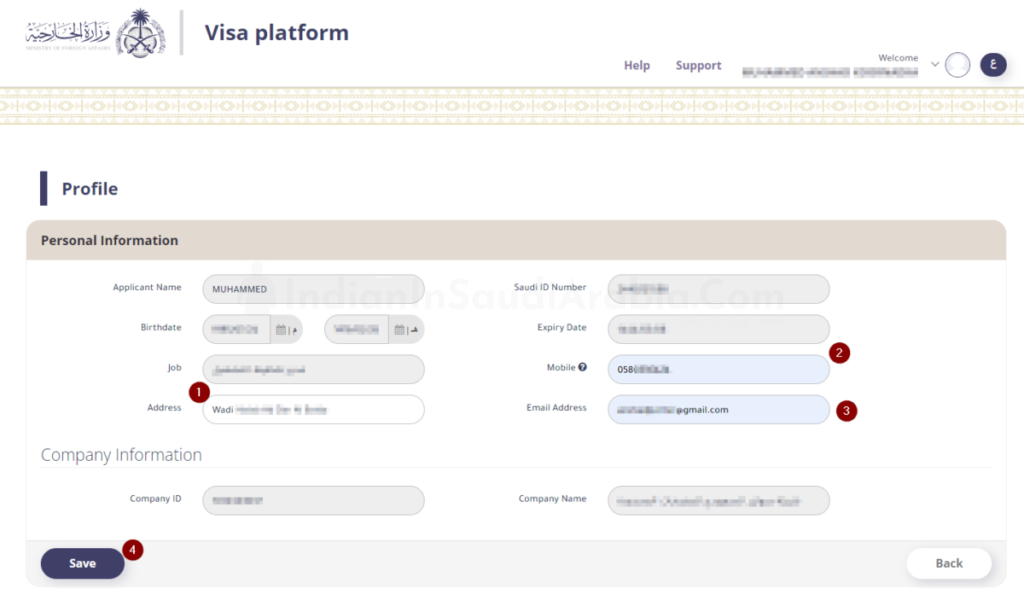
Task: Click the Saudi ID Number field
Action: 718,289
